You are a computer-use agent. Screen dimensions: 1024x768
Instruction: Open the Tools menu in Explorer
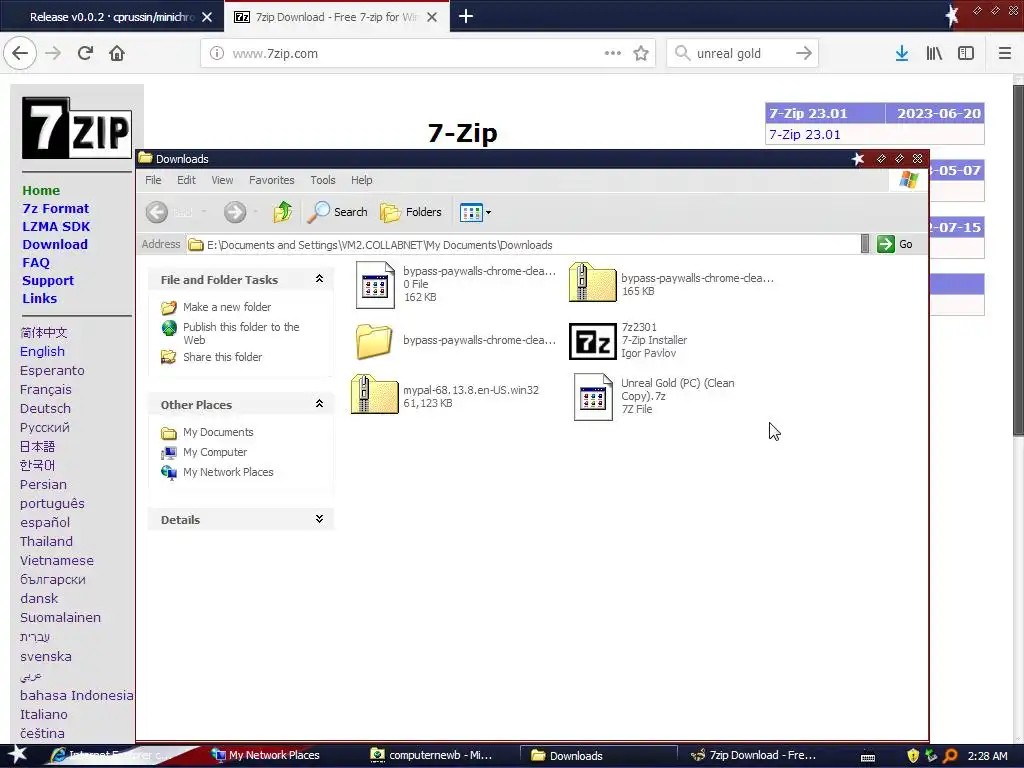click(323, 180)
